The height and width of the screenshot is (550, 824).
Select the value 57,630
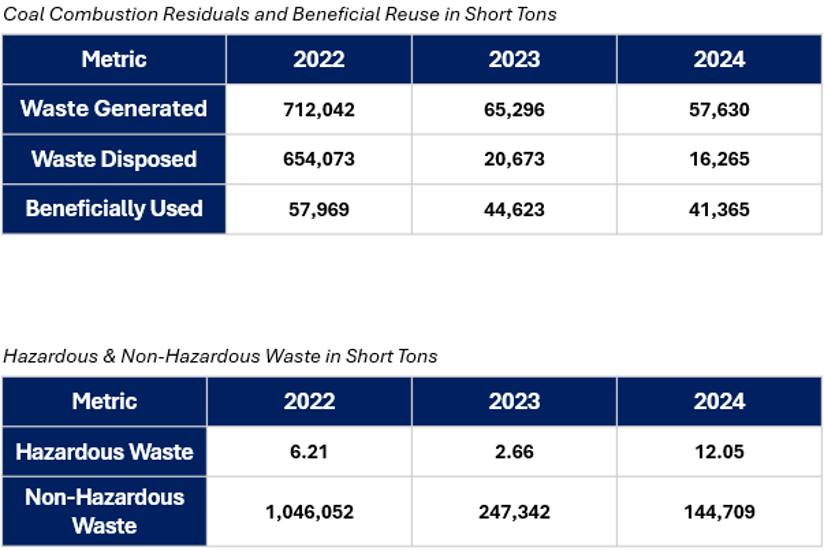pos(719,109)
